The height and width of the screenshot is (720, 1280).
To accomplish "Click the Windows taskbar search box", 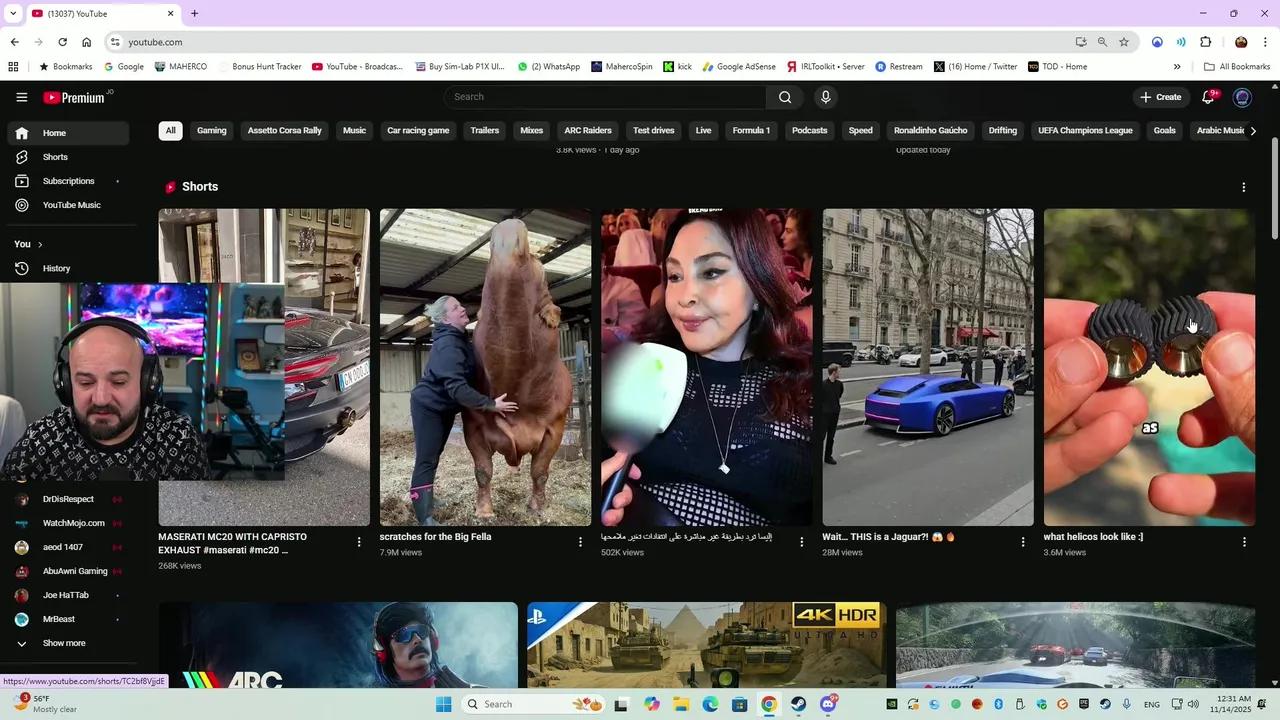I will pyautogui.click(x=535, y=704).
